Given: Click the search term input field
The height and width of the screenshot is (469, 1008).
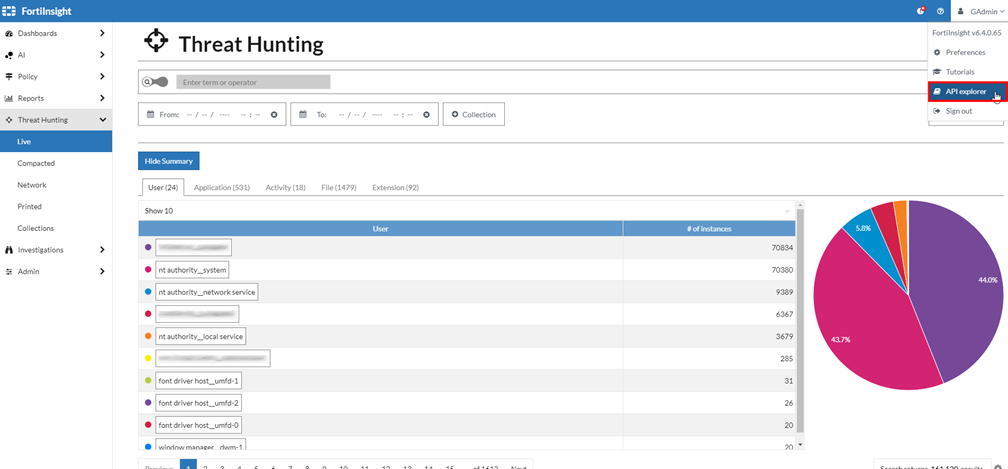Looking at the screenshot, I should coord(253,82).
